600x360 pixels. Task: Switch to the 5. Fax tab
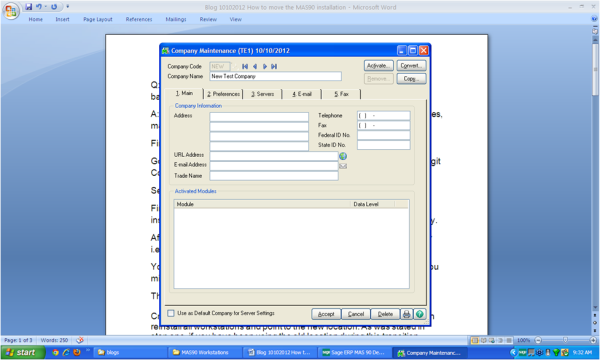tap(341, 94)
